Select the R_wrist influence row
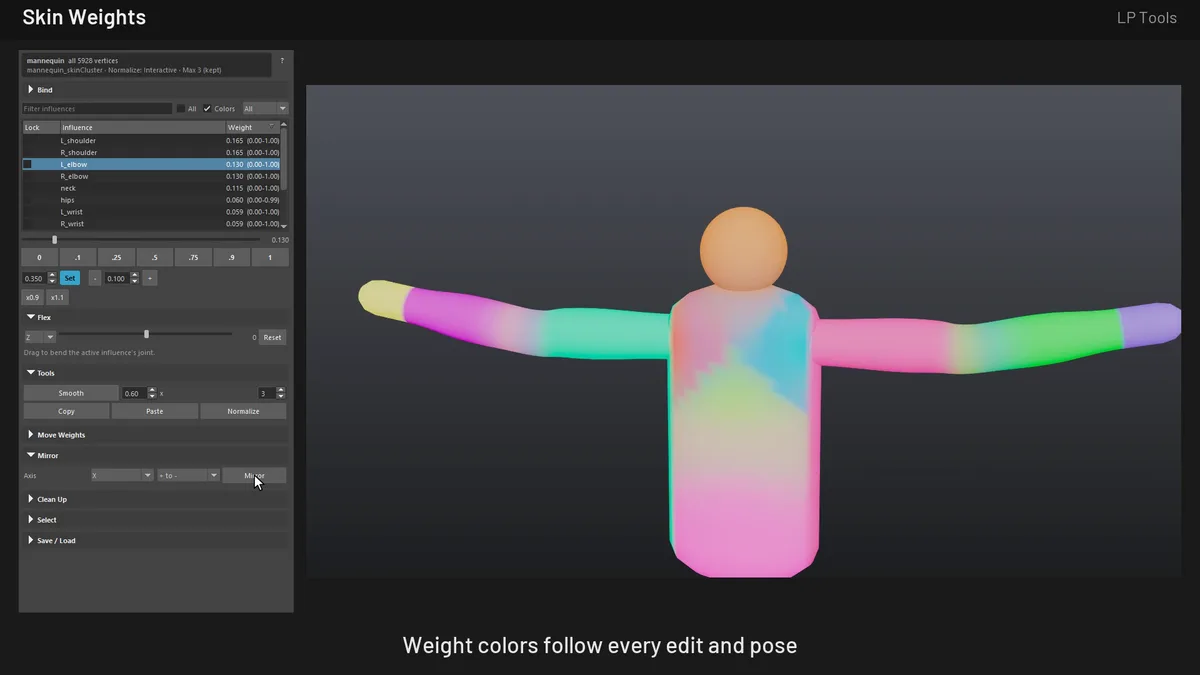 pyautogui.click(x=151, y=224)
